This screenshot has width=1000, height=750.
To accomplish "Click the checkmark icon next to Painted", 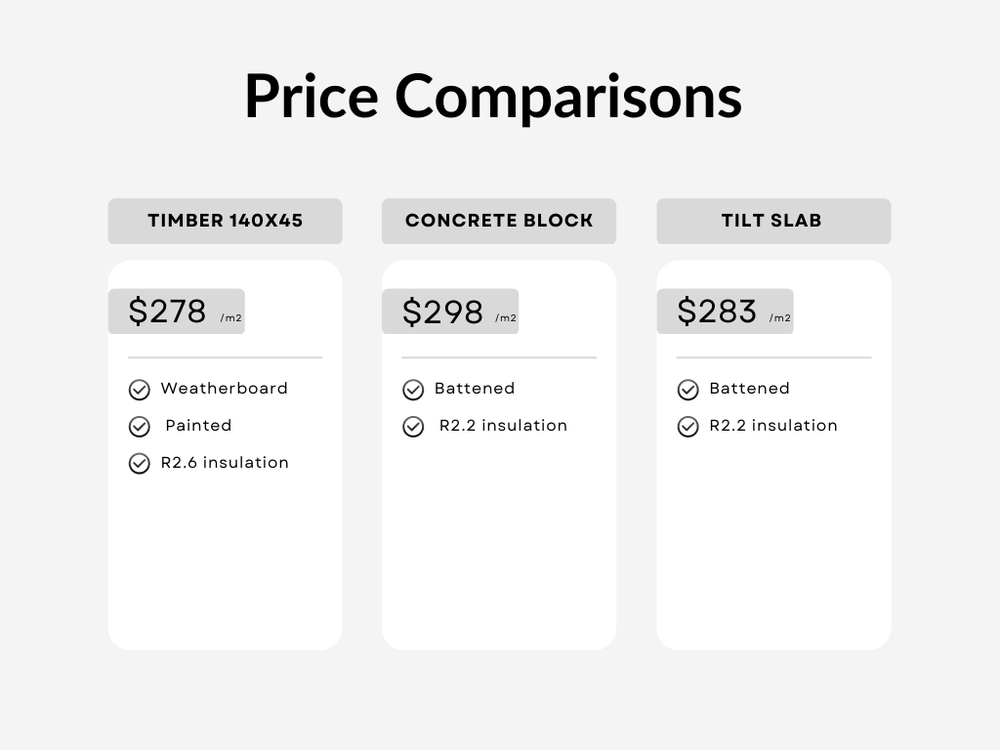I will 139,427.
